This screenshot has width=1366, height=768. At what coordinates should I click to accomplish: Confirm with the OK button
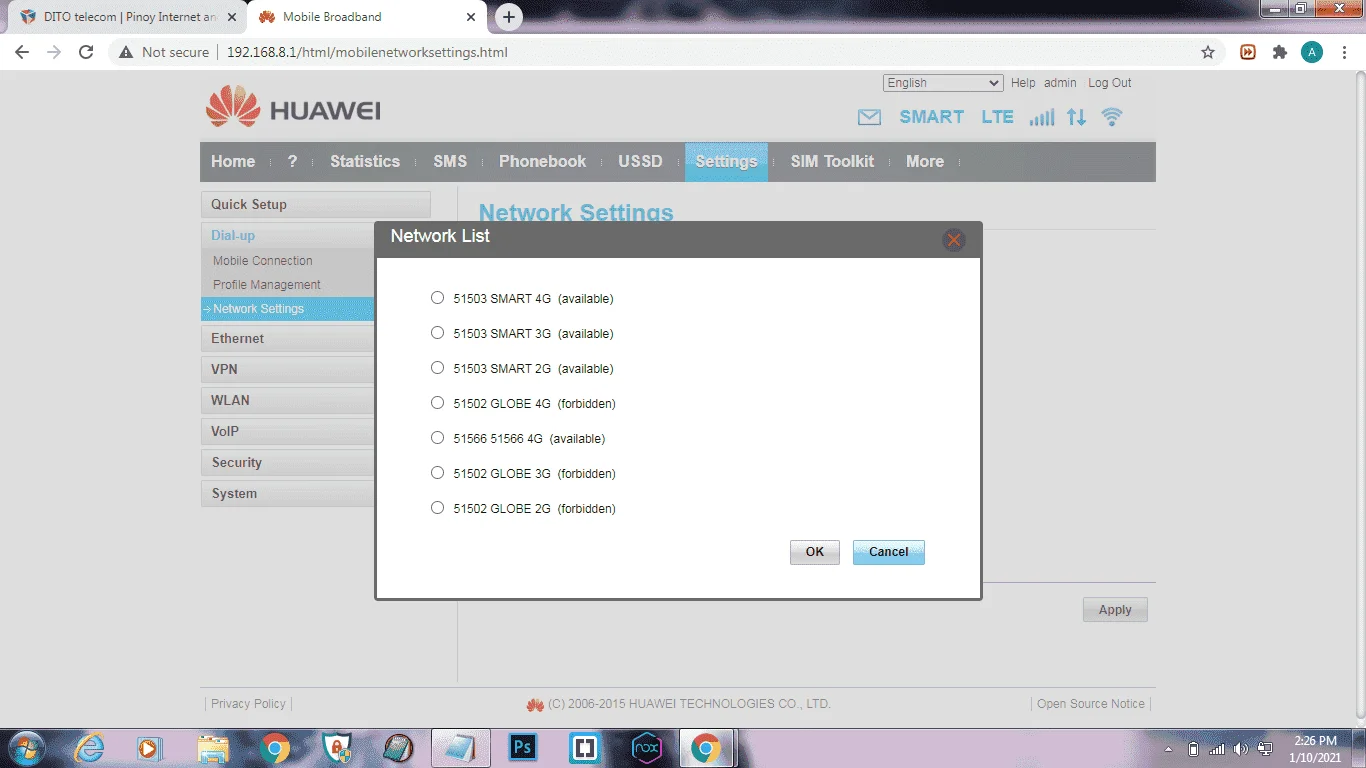pos(815,552)
